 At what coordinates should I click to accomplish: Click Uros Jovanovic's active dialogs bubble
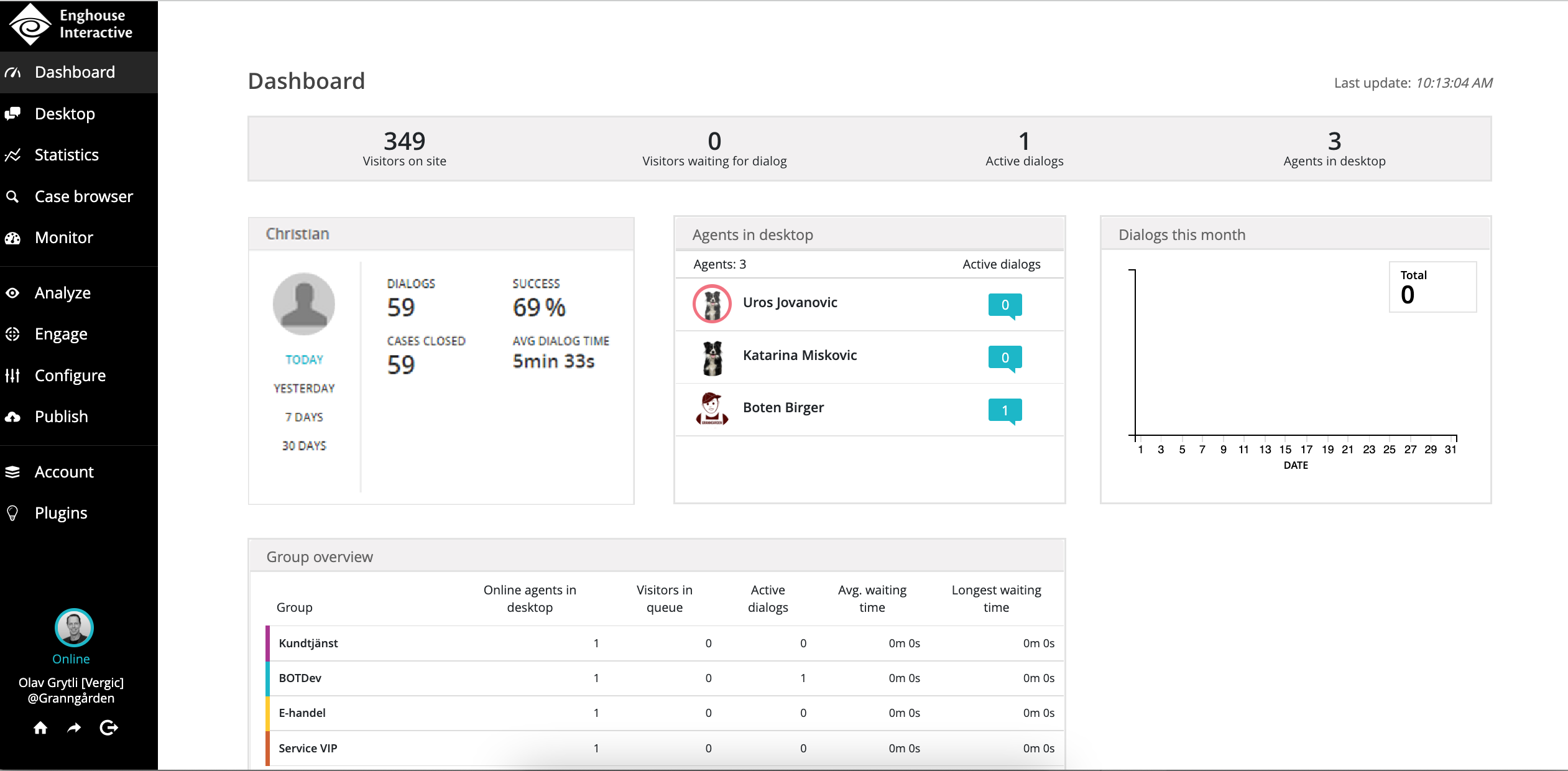coord(1004,305)
